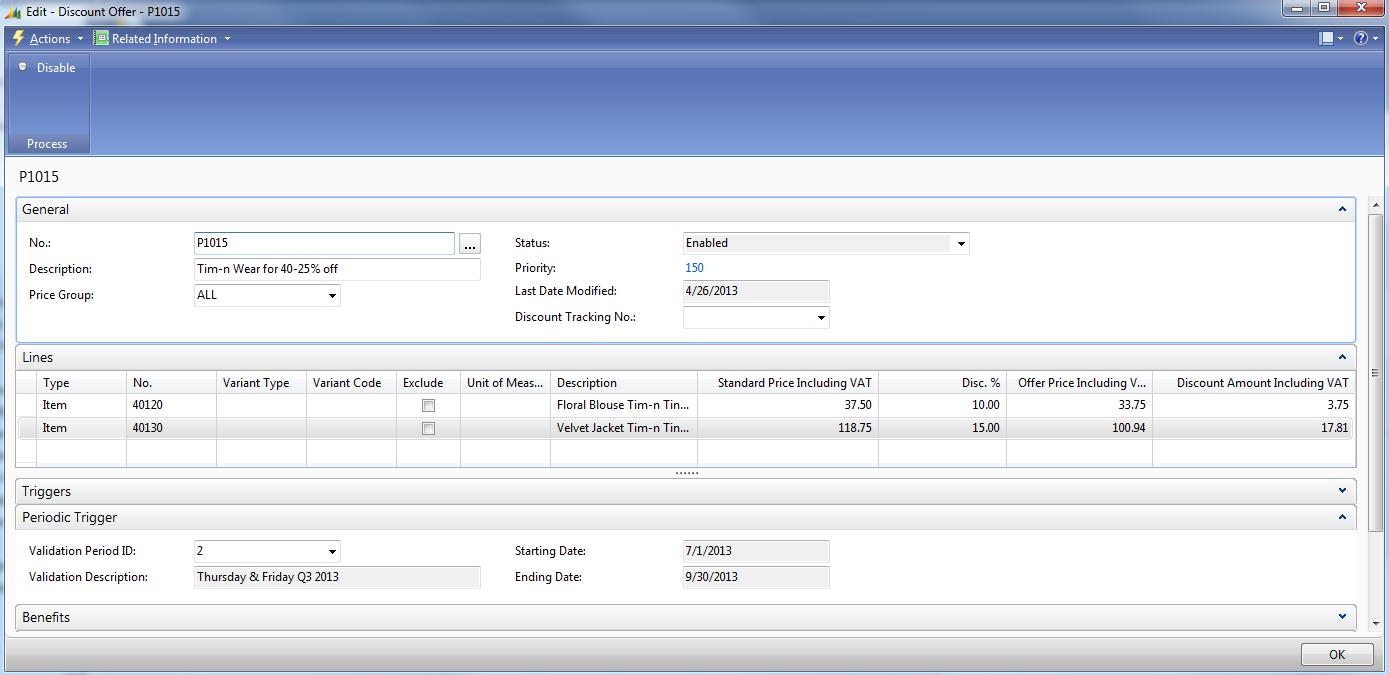Open the Price Group dropdown
The width and height of the screenshot is (1389, 675).
[332, 296]
